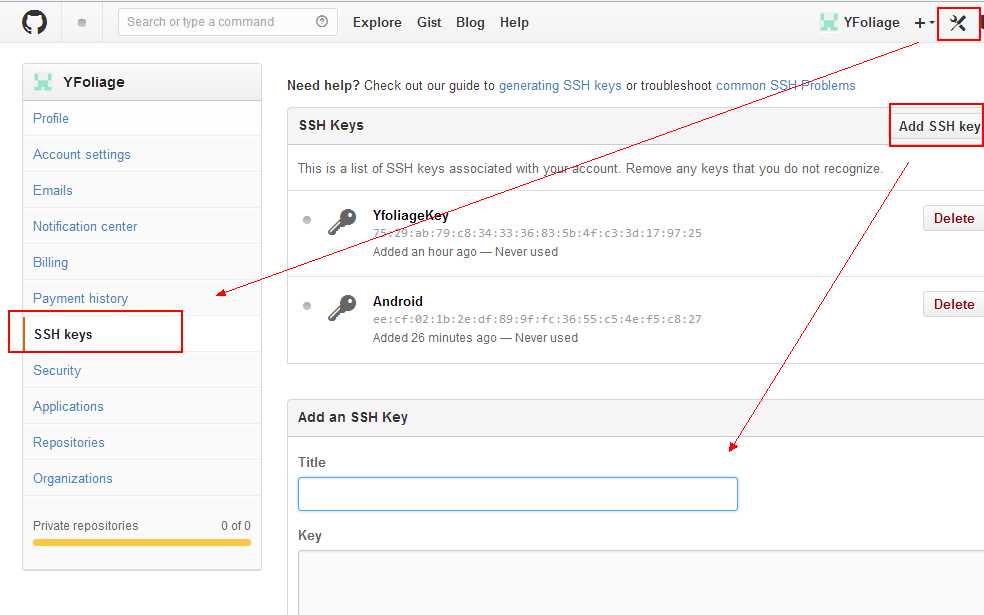Screen dimensions: 984x615
Task: Click the key icon beside YfoliageKey
Action: tap(342, 222)
